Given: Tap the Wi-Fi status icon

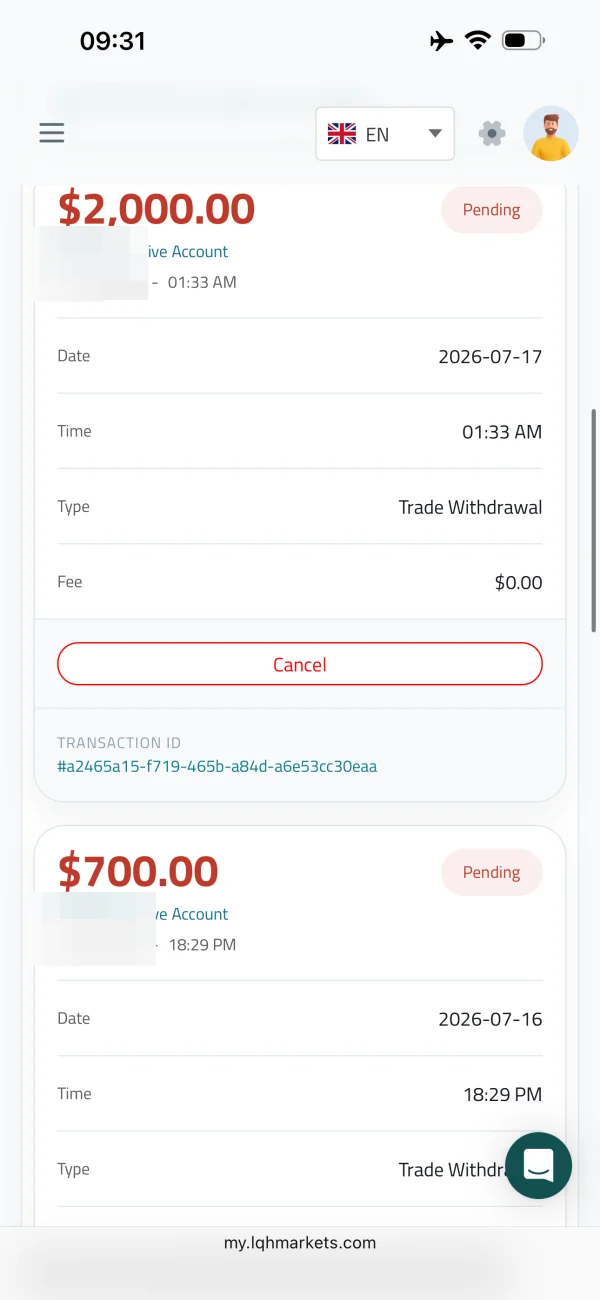Looking at the screenshot, I should coord(477,41).
